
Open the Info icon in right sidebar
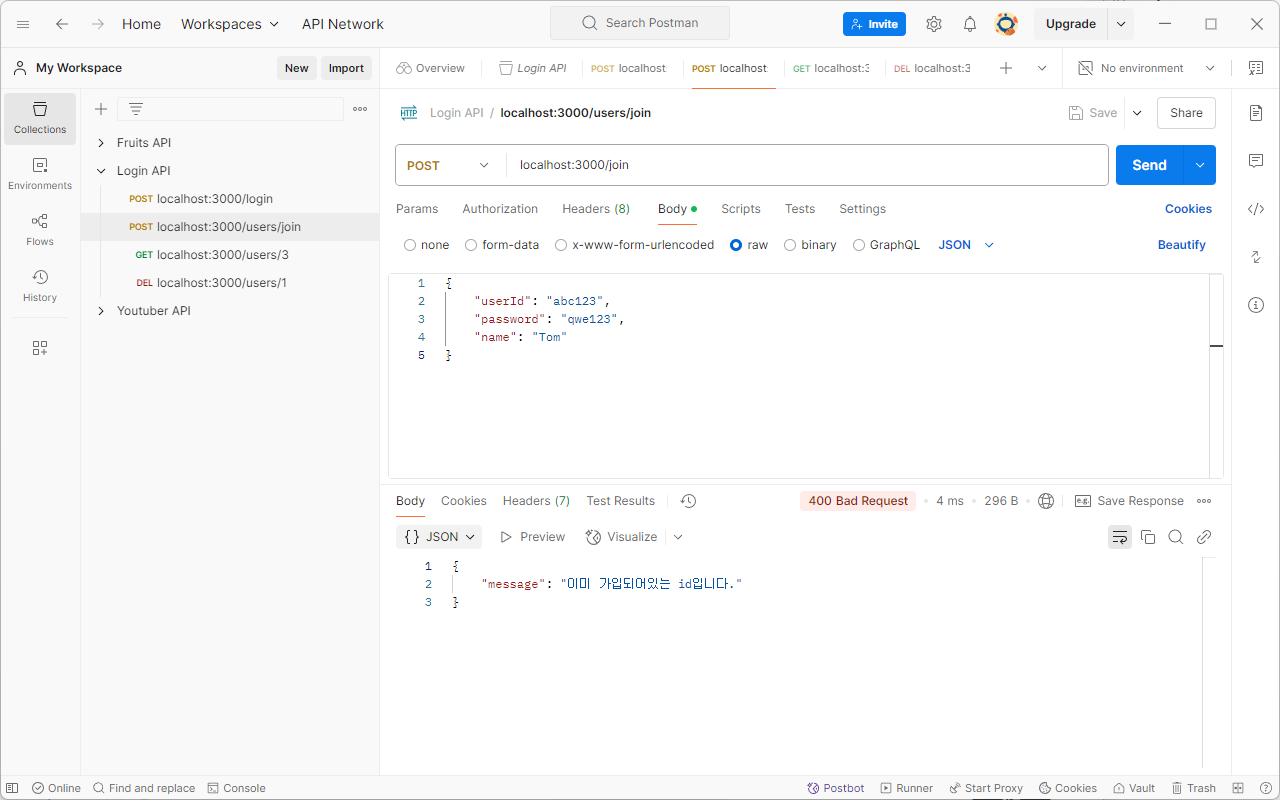tap(1256, 305)
